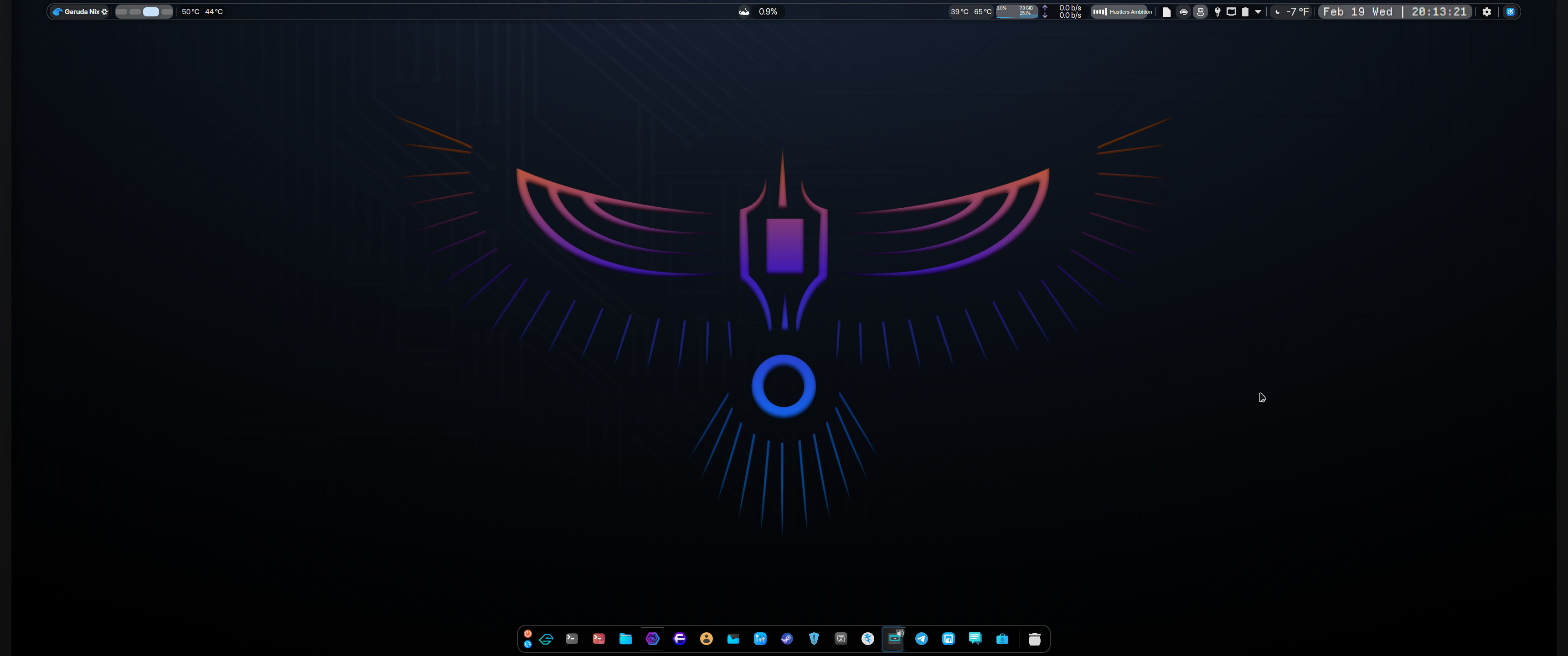
Task: Open the red terminal app in dock
Action: (x=599, y=639)
